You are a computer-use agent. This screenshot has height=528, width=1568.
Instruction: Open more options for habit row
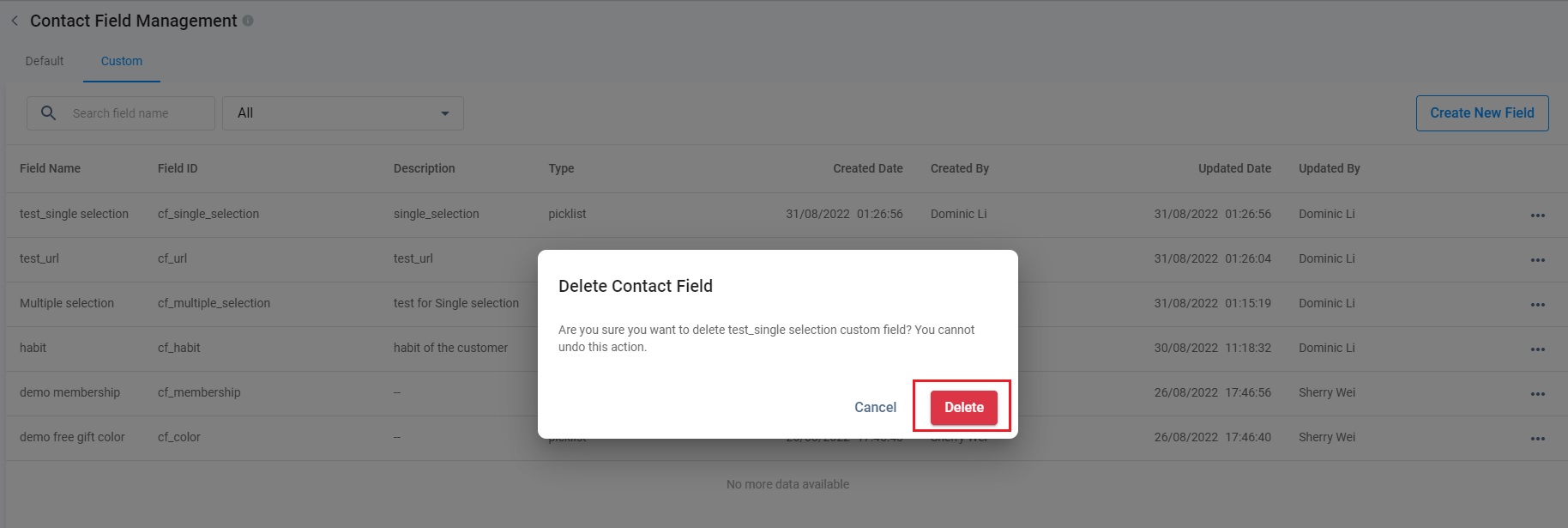click(x=1537, y=349)
